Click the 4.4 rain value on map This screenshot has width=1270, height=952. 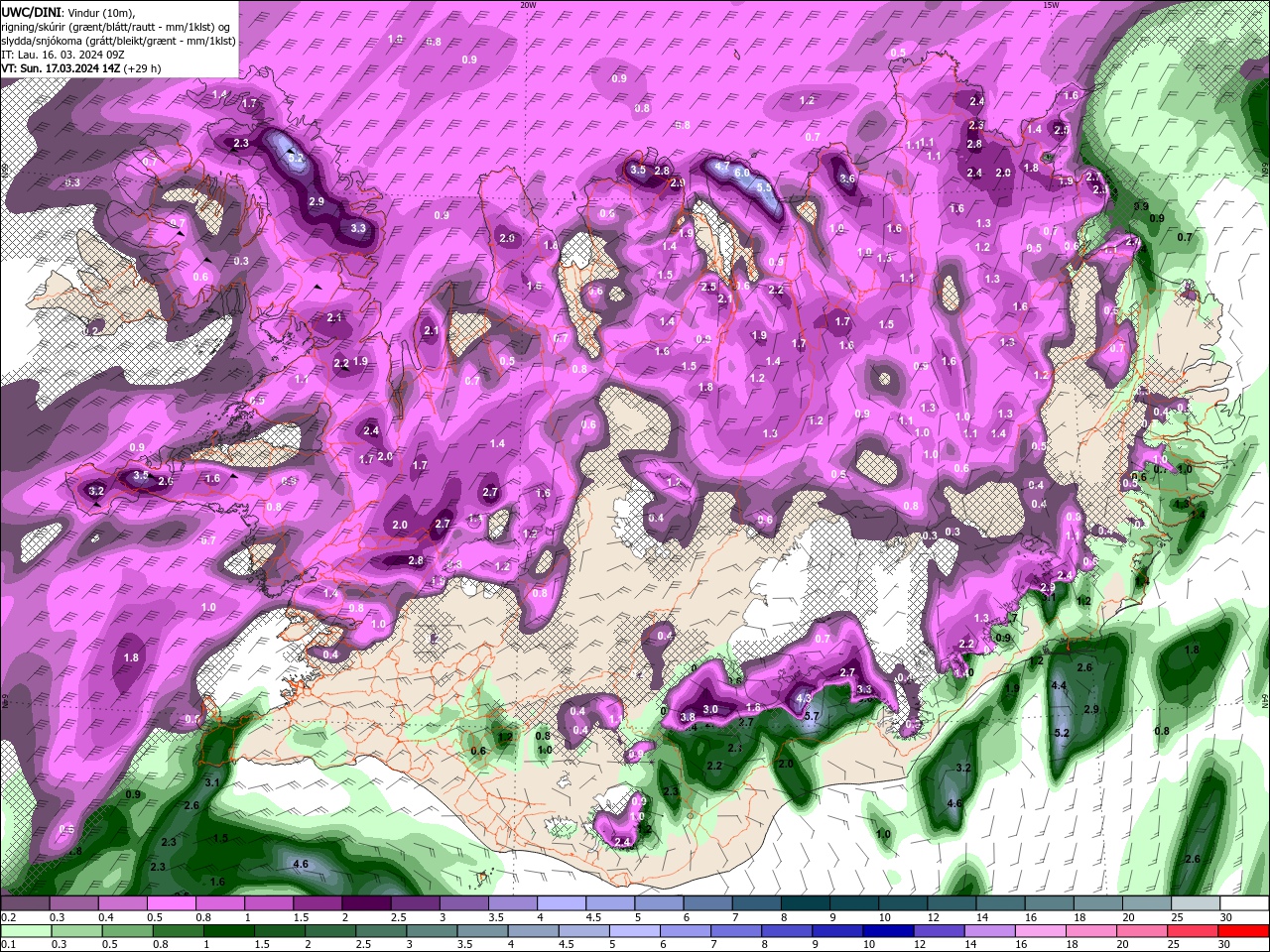[x=1059, y=686]
